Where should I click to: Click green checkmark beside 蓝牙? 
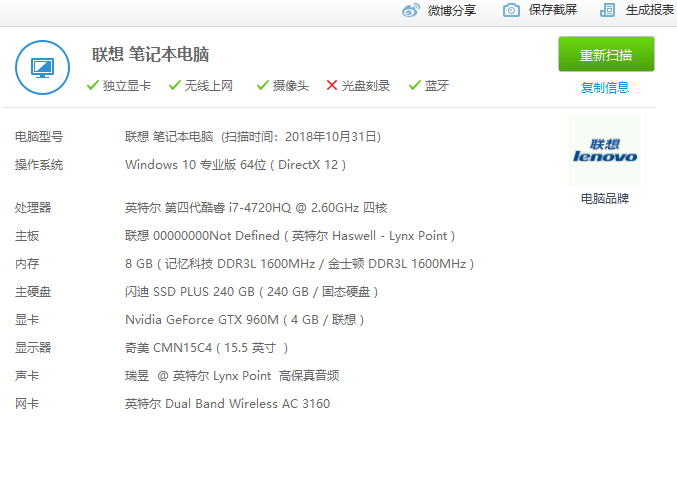tap(414, 85)
